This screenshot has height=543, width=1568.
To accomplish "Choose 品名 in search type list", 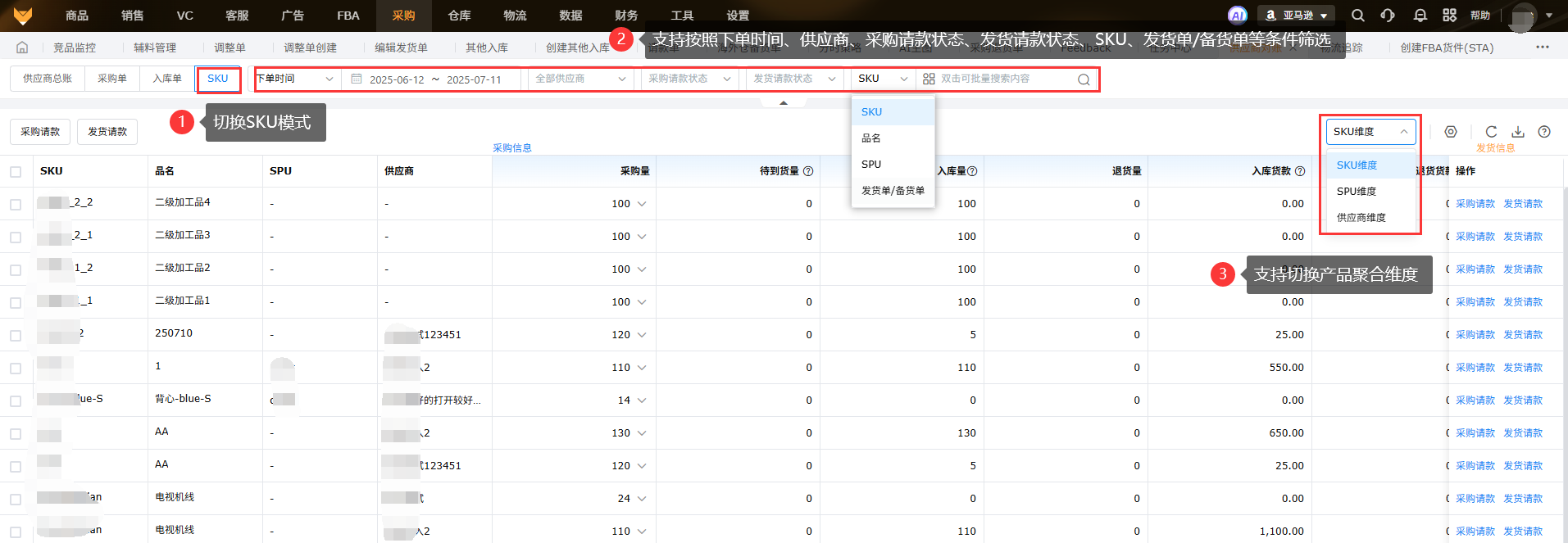I will (x=871, y=138).
